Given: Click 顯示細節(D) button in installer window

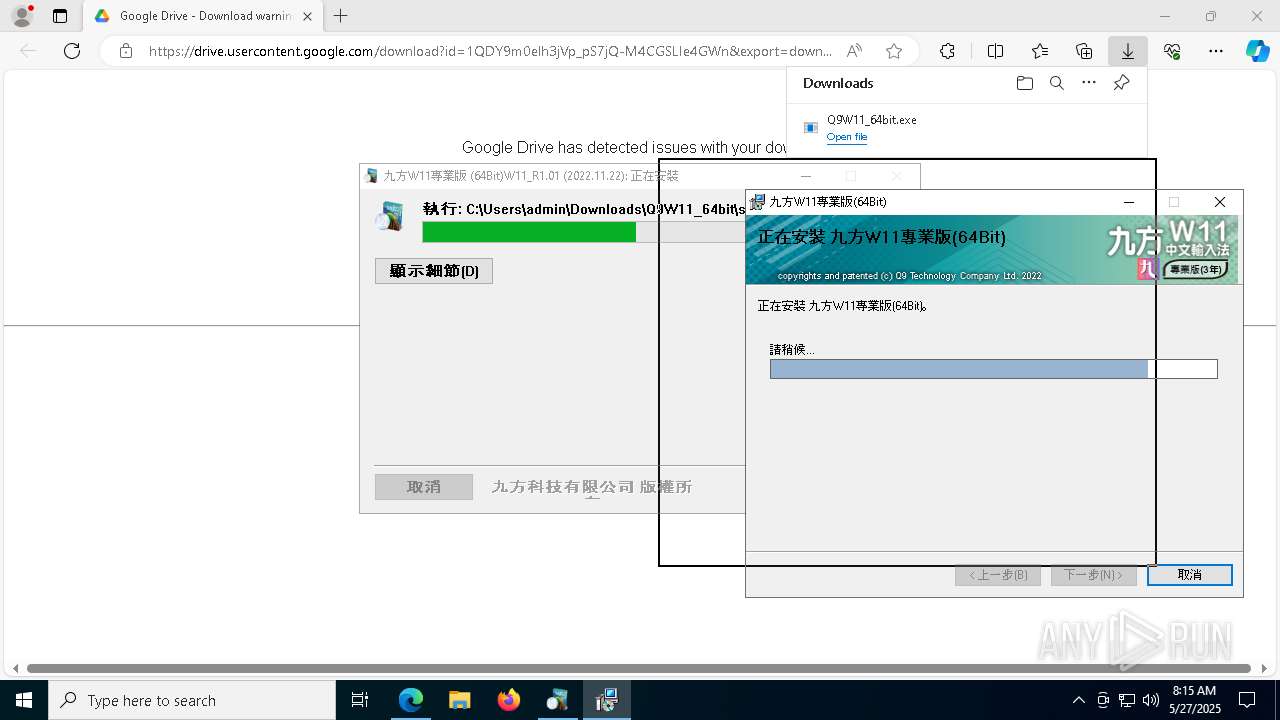Looking at the screenshot, I should (x=434, y=271).
